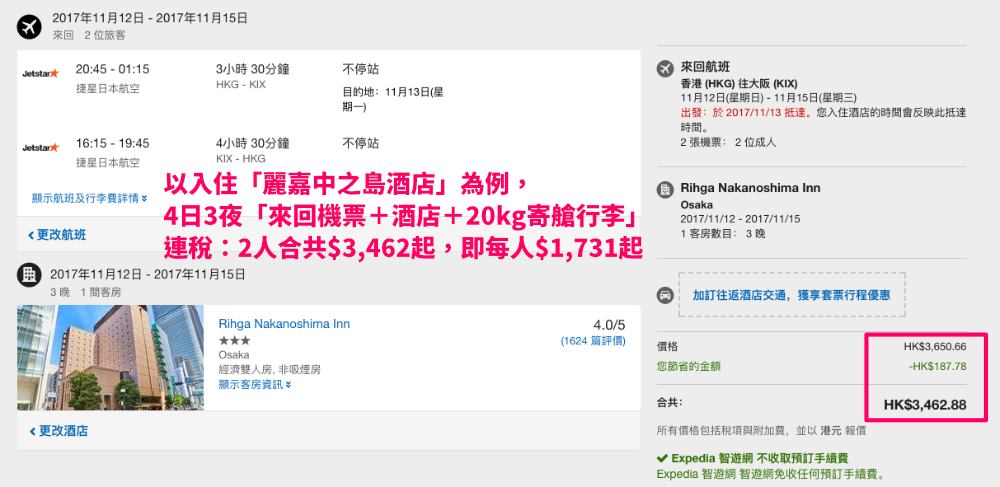Click the red 出發：於 2017/11/13 抵達 notice
Viewport: 1000px width, 487px height.
[x=745, y=113]
